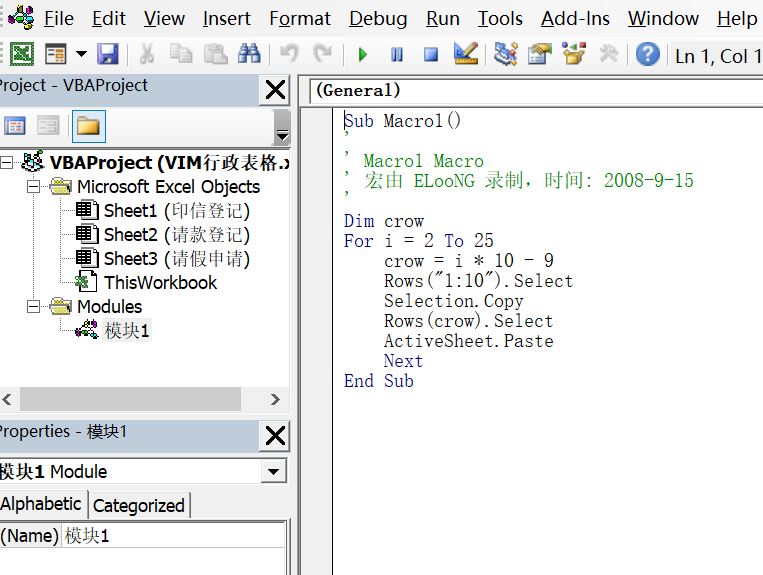The width and height of the screenshot is (763, 575).
Task: Open the View menu
Action: pos(164,18)
